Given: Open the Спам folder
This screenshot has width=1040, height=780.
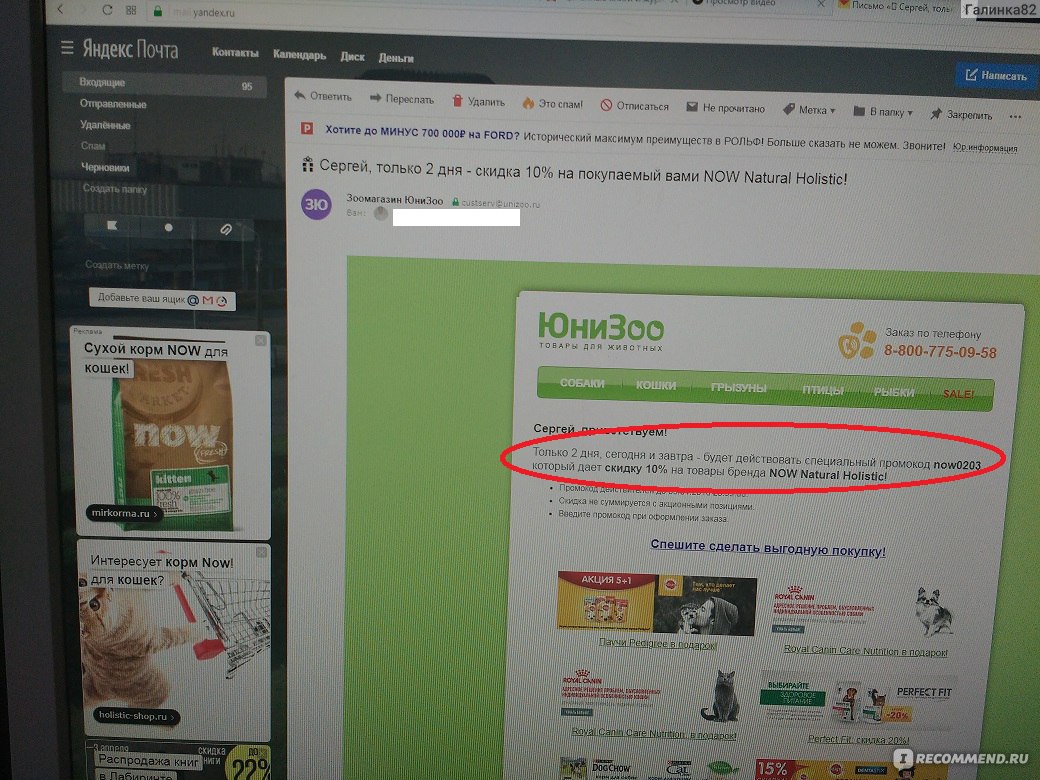Looking at the screenshot, I should tap(93, 146).
